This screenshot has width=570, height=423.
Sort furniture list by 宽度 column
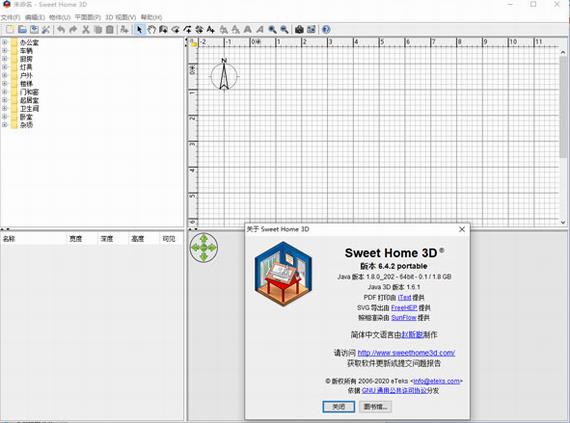coord(81,239)
